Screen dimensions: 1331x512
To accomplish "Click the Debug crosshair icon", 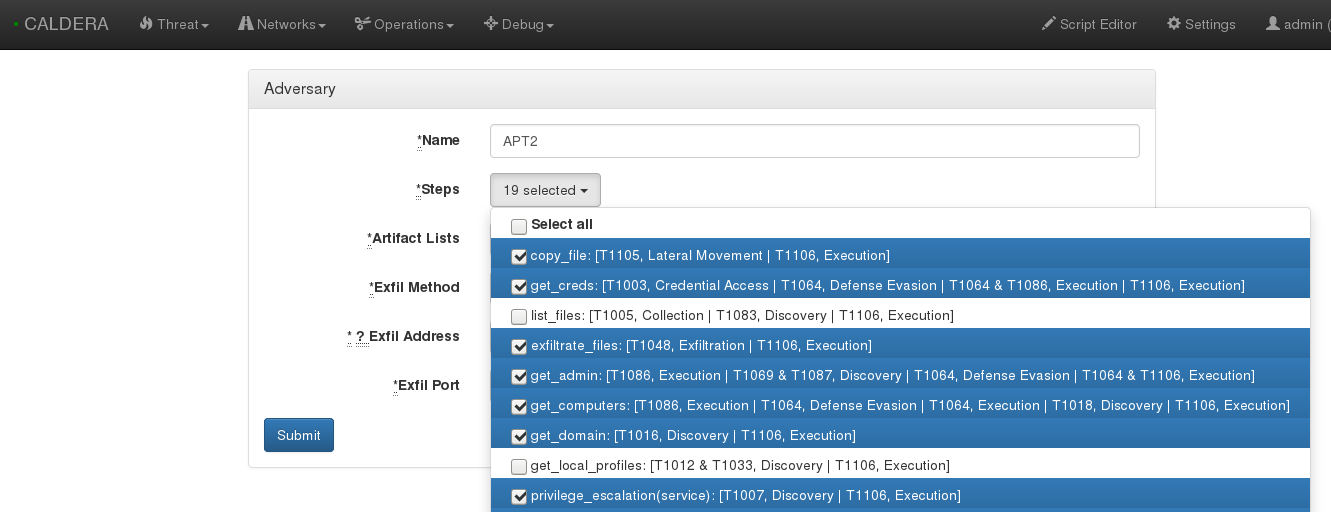I will click(x=491, y=23).
